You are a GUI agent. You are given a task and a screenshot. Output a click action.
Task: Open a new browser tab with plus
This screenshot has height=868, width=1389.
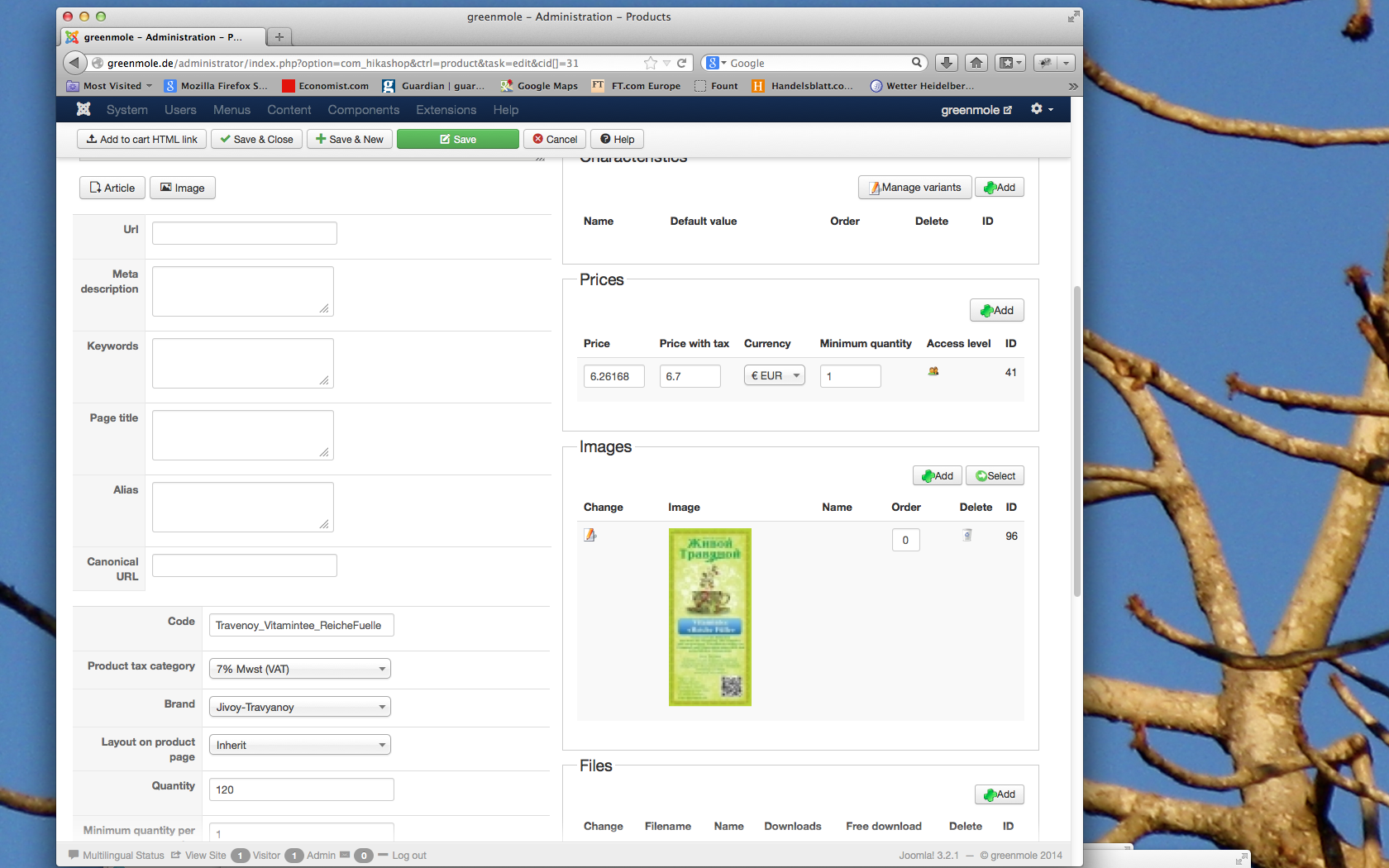click(279, 37)
